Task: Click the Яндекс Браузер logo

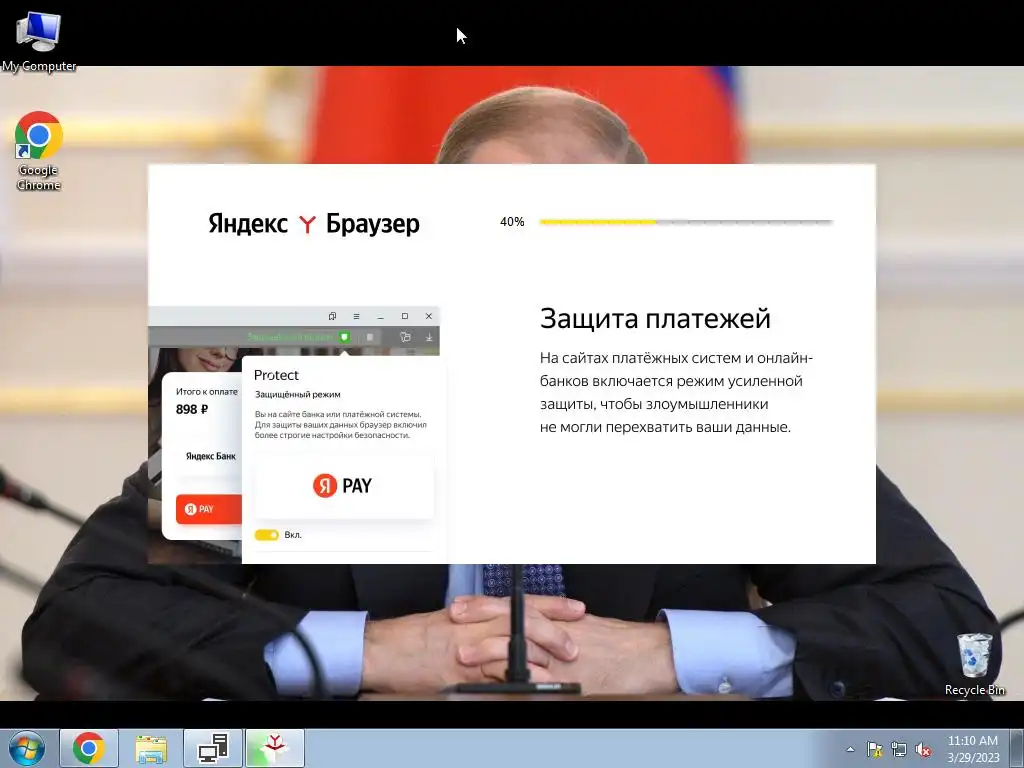Action: click(x=313, y=223)
